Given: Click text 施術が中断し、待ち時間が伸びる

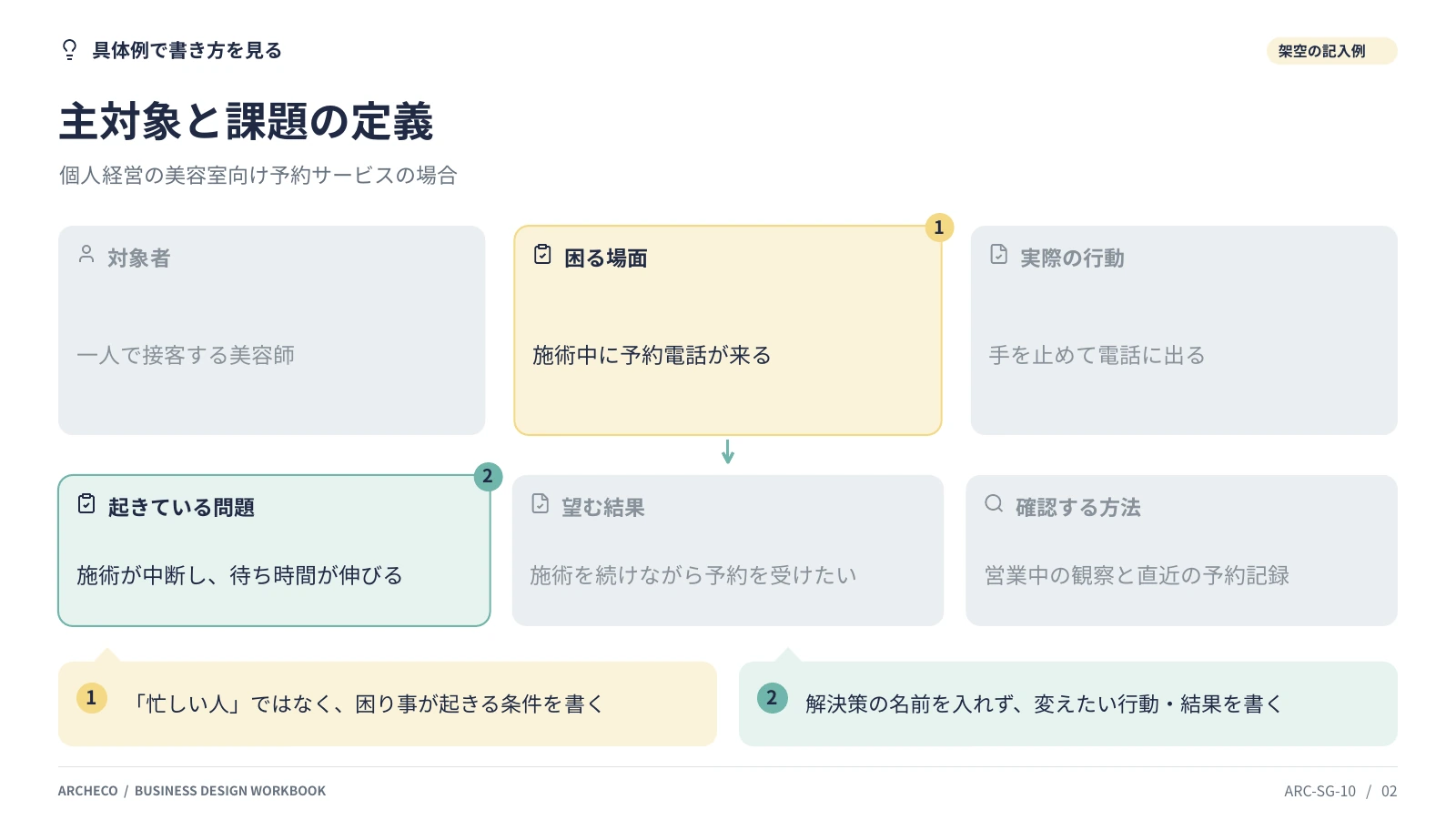Looking at the screenshot, I should 239,575.
